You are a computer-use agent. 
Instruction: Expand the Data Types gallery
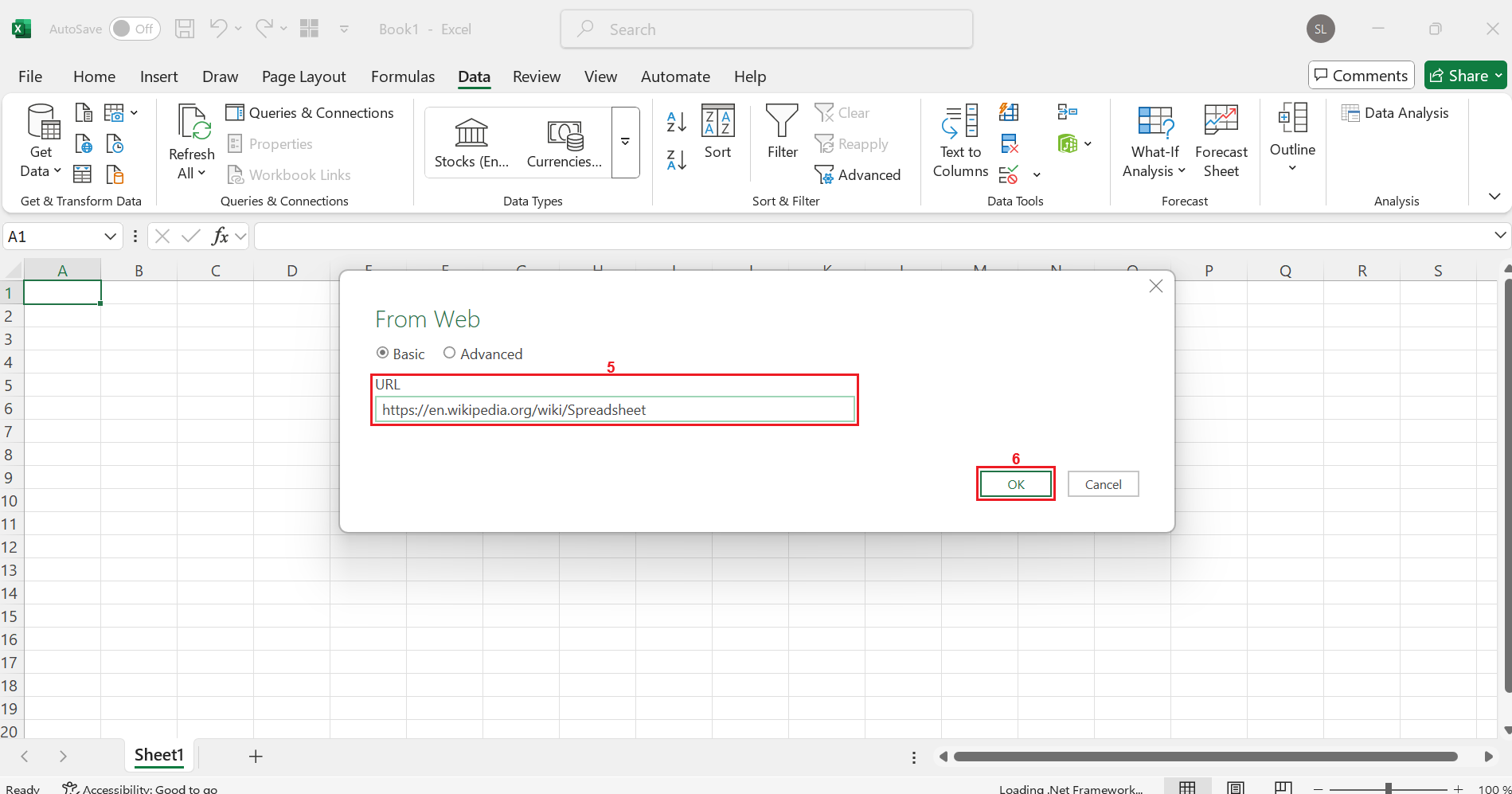pyautogui.click(x=626, y=143)
